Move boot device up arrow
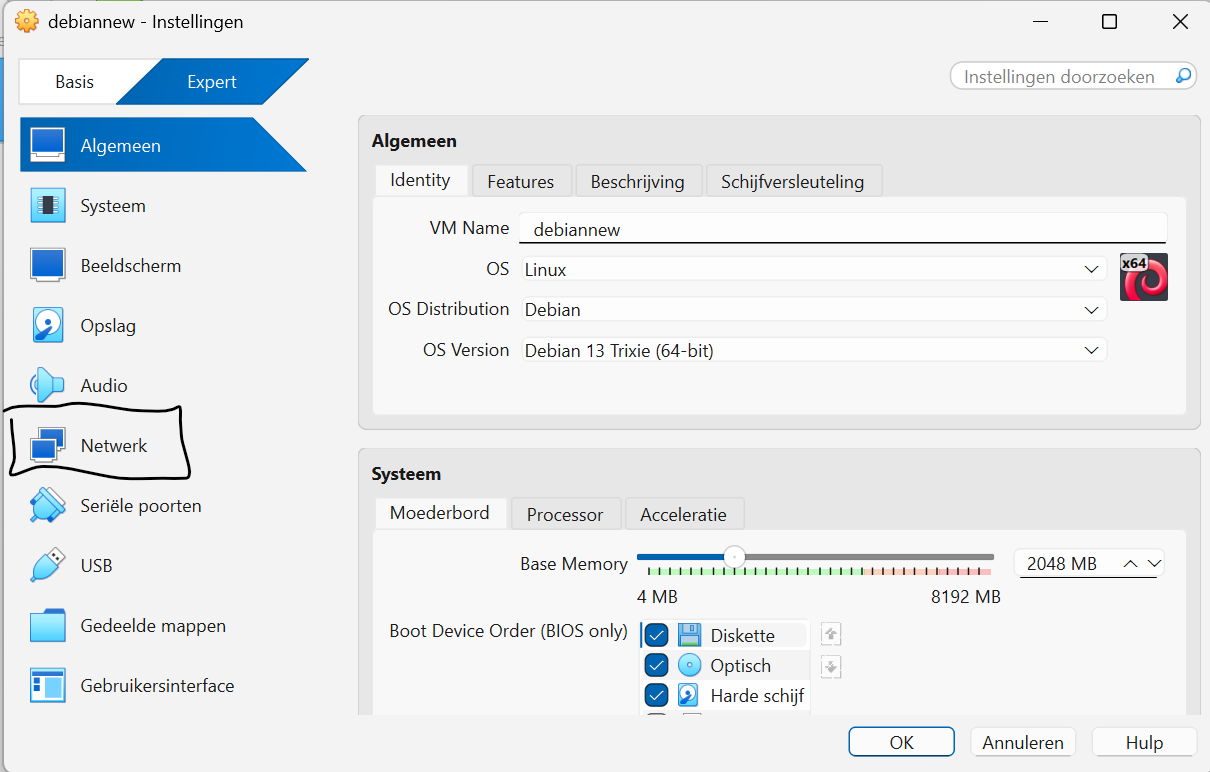 (831, 634)
